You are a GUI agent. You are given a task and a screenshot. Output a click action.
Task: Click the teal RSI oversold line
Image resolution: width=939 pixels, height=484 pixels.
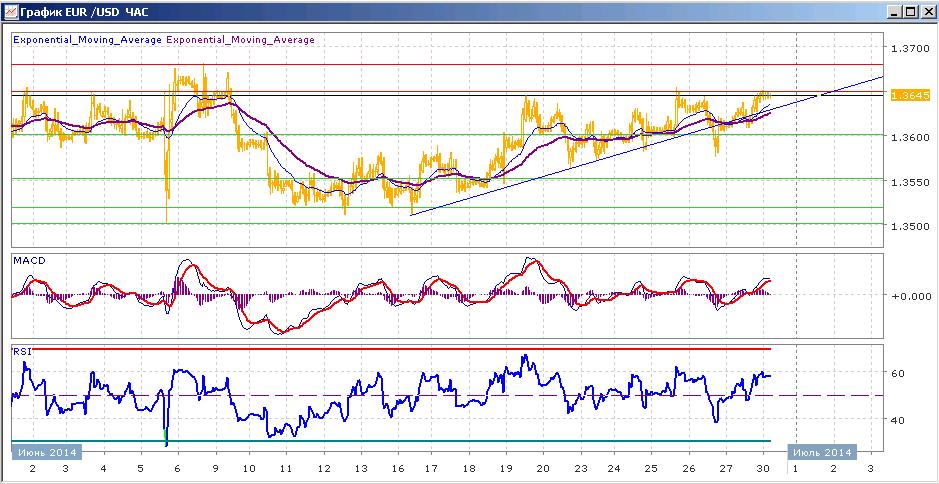click(392, 441)
